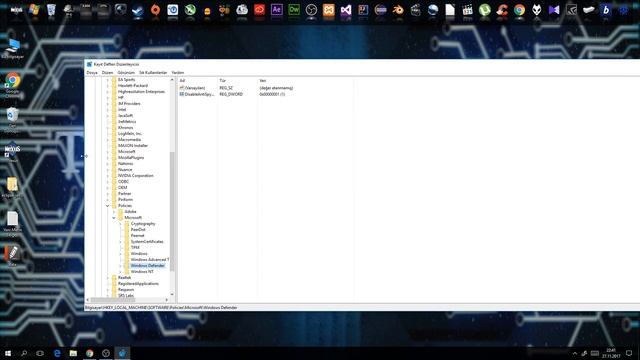Select the Windows NT tree key

coord(142,271)
